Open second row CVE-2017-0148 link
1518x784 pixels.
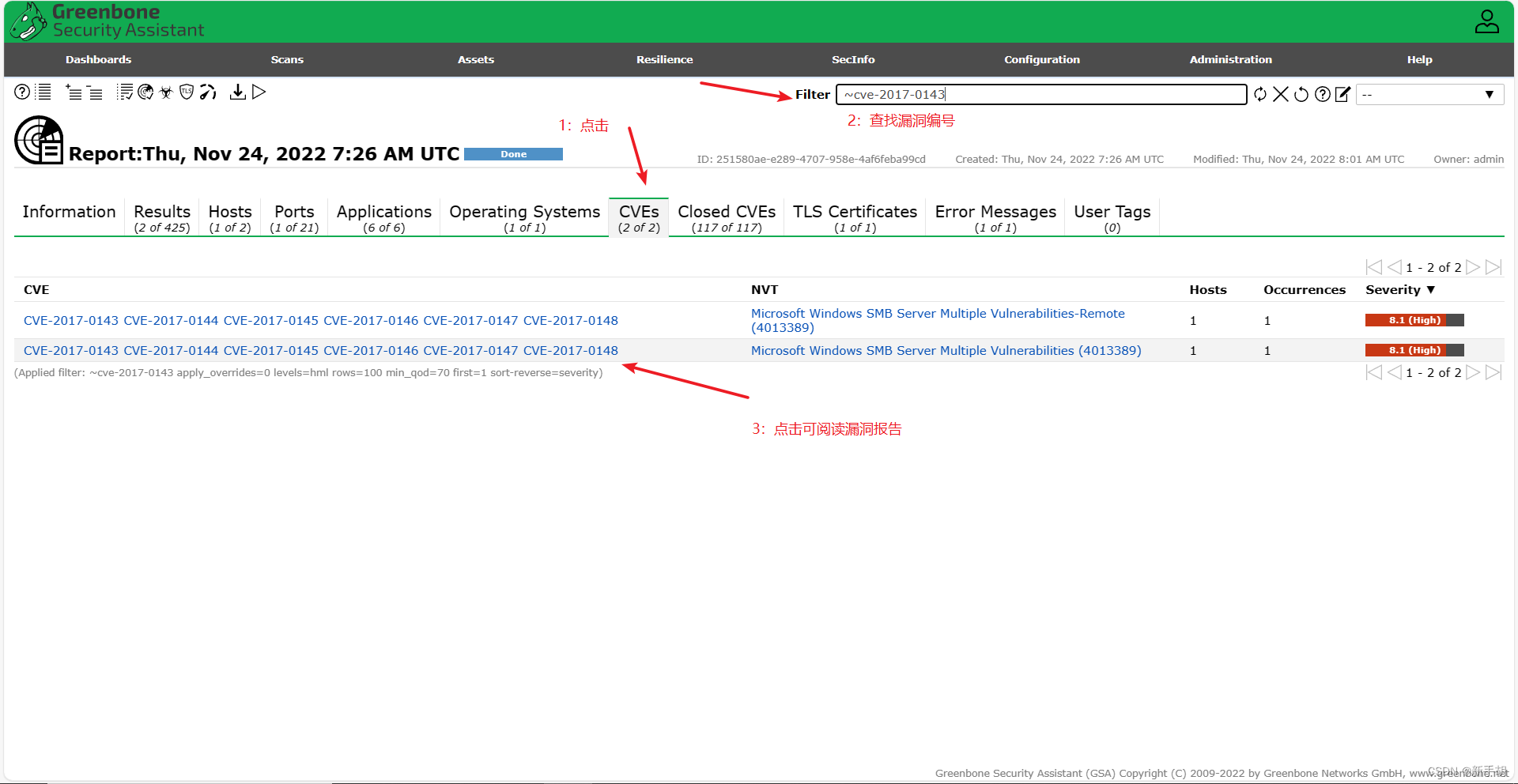tap(571, 350)
